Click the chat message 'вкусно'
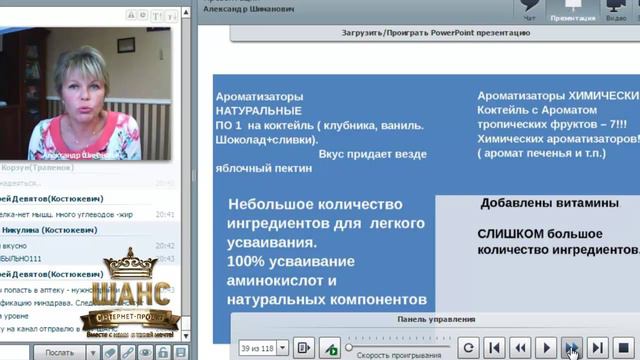This screenshot has width=640, height=360. [13, 246]
